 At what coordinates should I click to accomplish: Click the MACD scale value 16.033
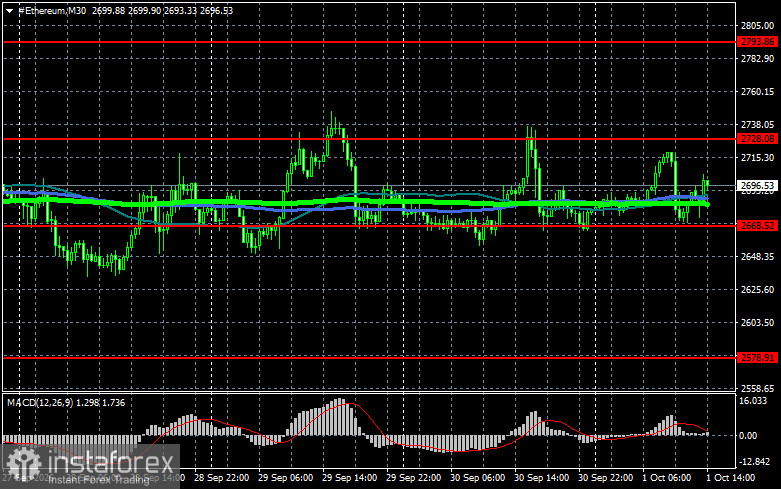pyautogui.click(x=753, y=401)
